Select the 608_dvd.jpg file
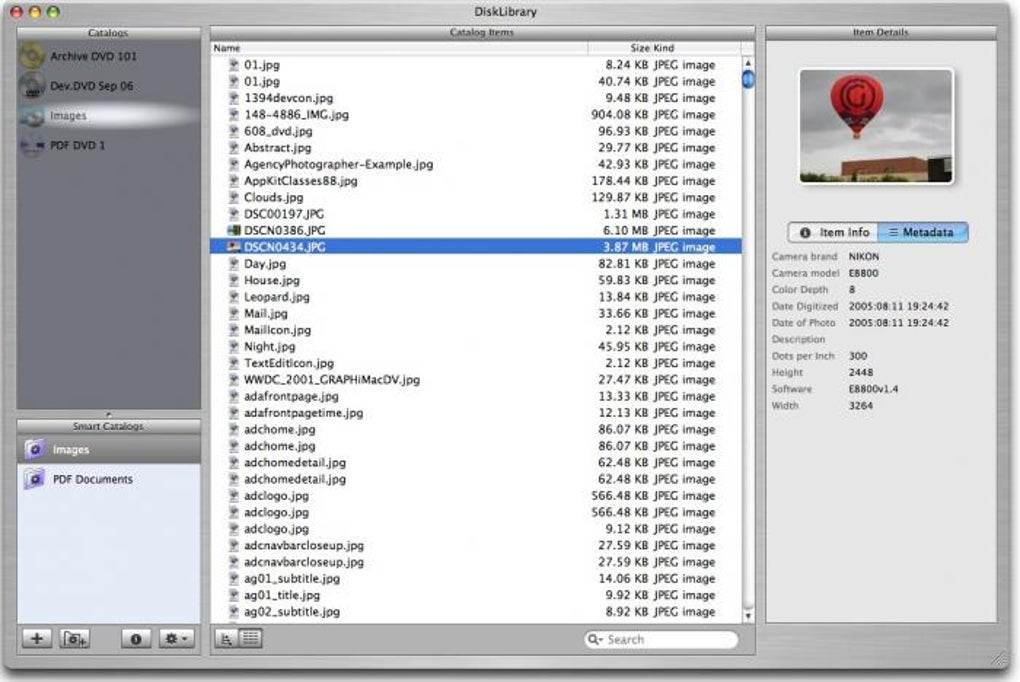The height and width of the screenshot is (682, 1020). (476, 131)
